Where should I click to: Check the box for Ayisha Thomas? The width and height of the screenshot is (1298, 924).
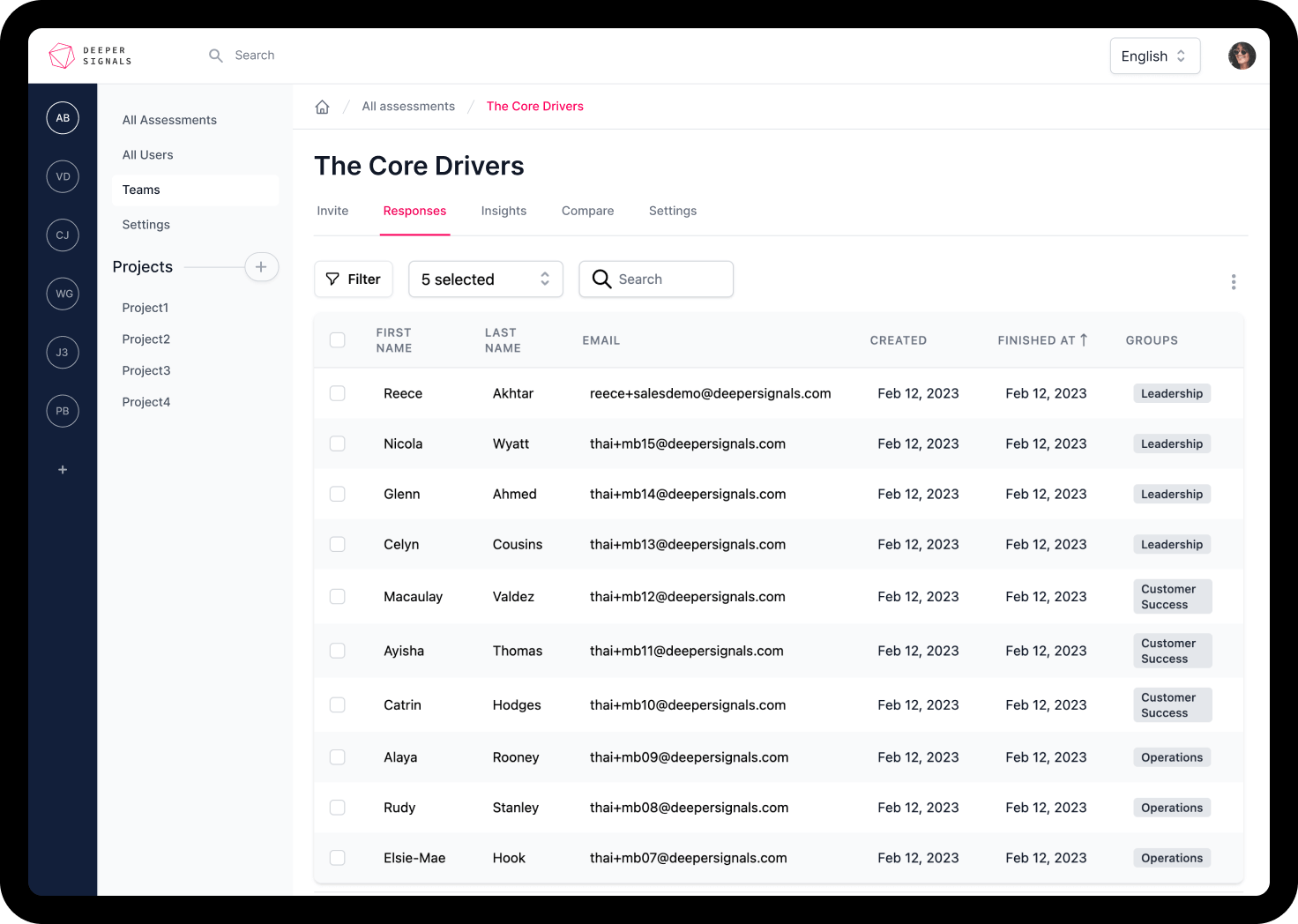[x=337, y=651]
